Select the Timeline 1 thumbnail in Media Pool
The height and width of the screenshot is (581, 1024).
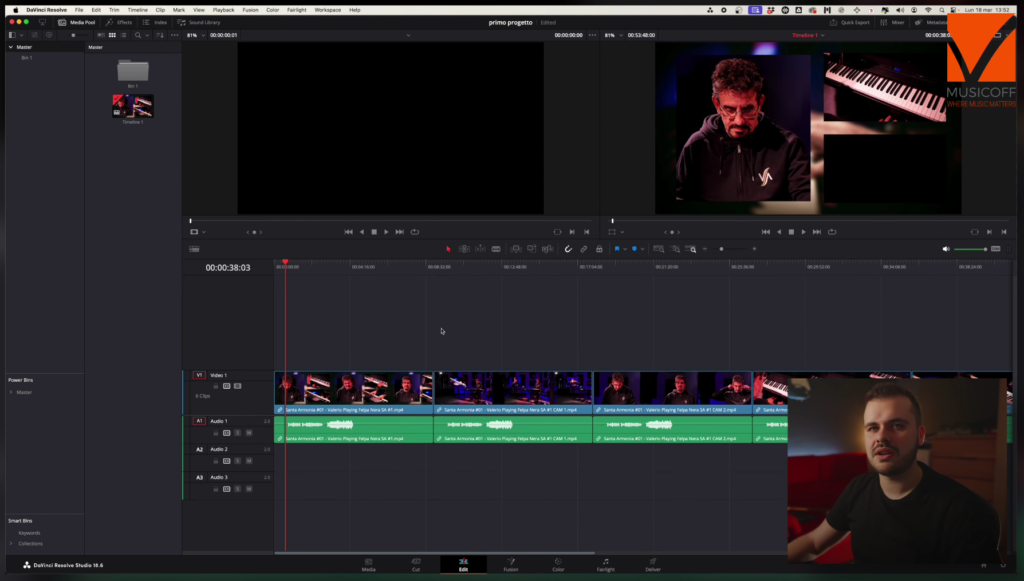(133, 108)
